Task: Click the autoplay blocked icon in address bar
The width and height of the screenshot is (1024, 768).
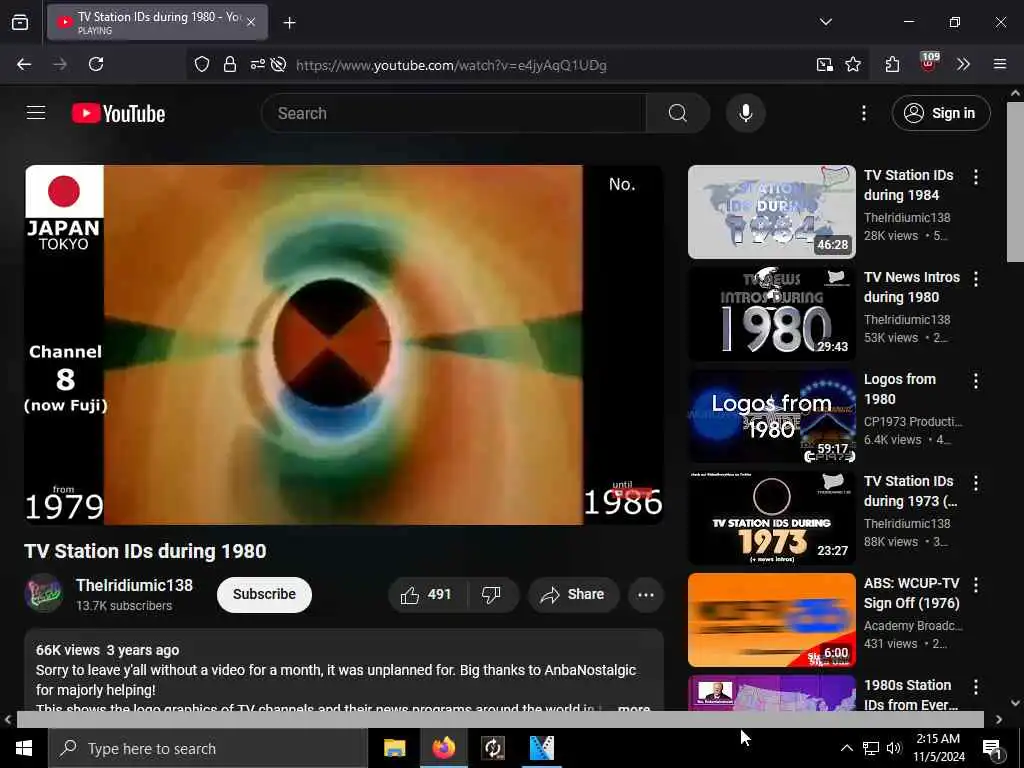Action: pos(279,64)
